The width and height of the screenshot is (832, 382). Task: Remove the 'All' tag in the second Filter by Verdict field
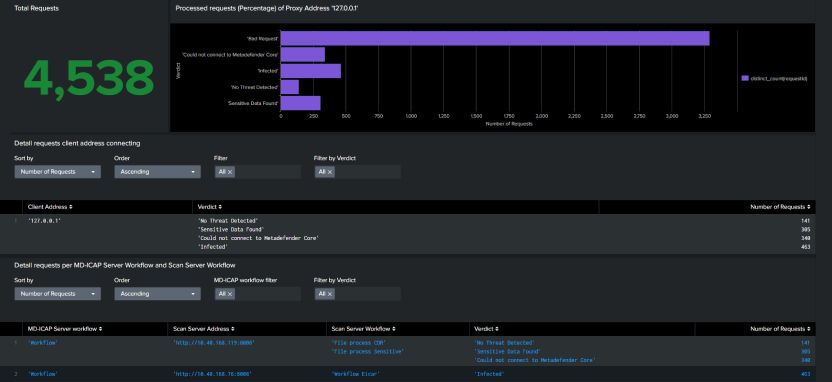tap(330, 294)
